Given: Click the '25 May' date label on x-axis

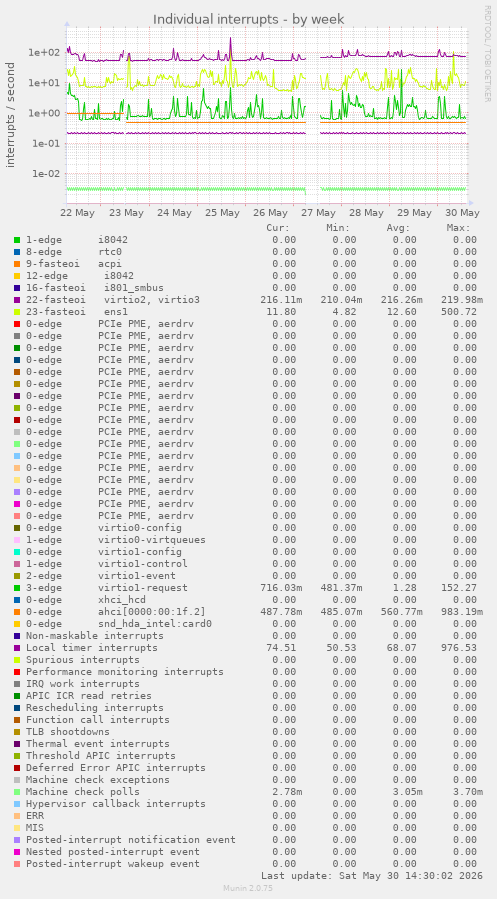Looking at the screenshot, I should (x=222, y=213).
